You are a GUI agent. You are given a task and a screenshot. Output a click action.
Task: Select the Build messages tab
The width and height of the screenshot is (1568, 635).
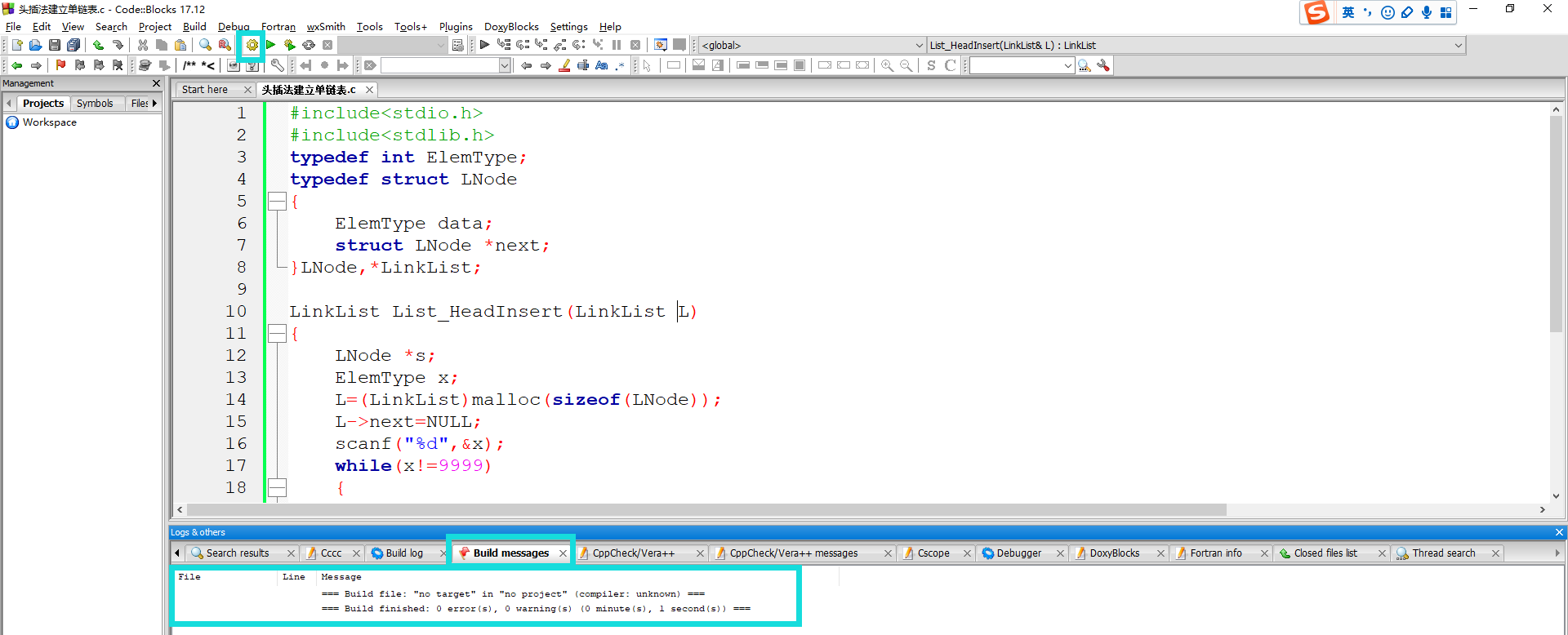[x=511, y=553]
